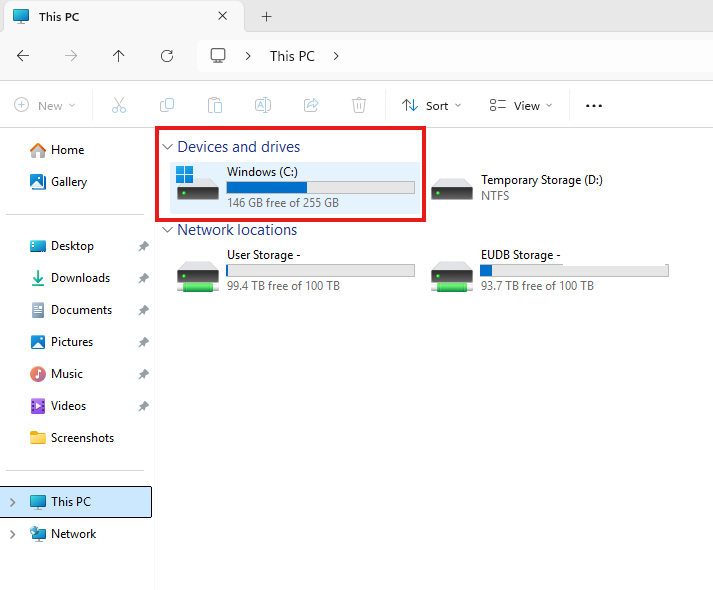This screenshot has width=713, height=590.
Task: Open Music in the sidebar
Action: point(56,374)
